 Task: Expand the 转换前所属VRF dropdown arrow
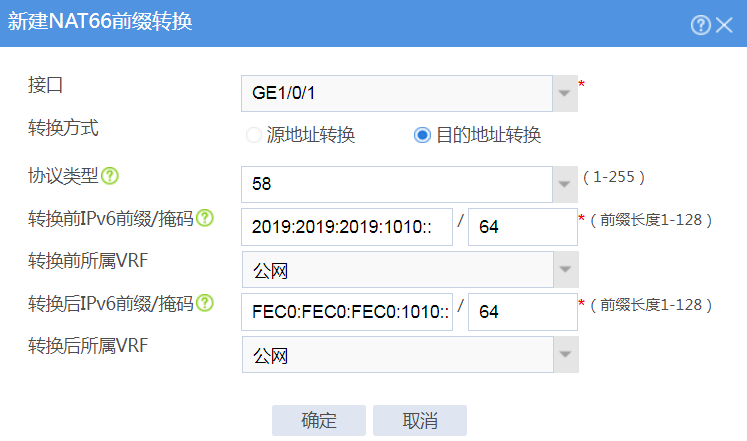point(566,270)
